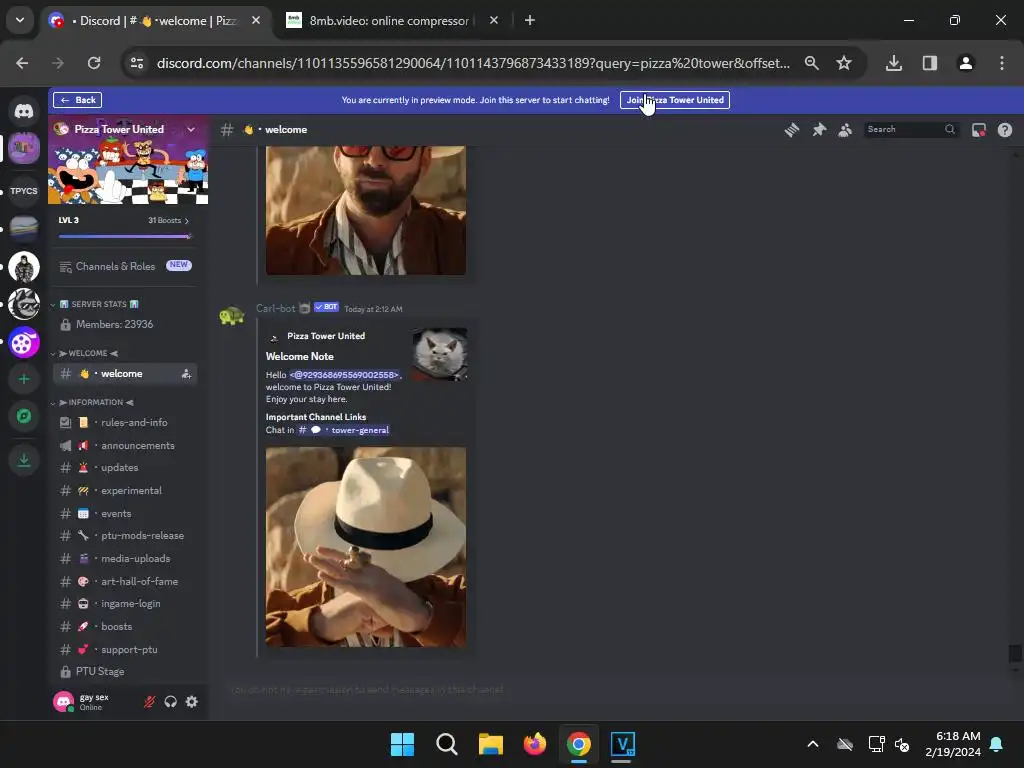Go back in browser history
Viewport: 1024px width, 768px height.
click(x=22, y=63)
